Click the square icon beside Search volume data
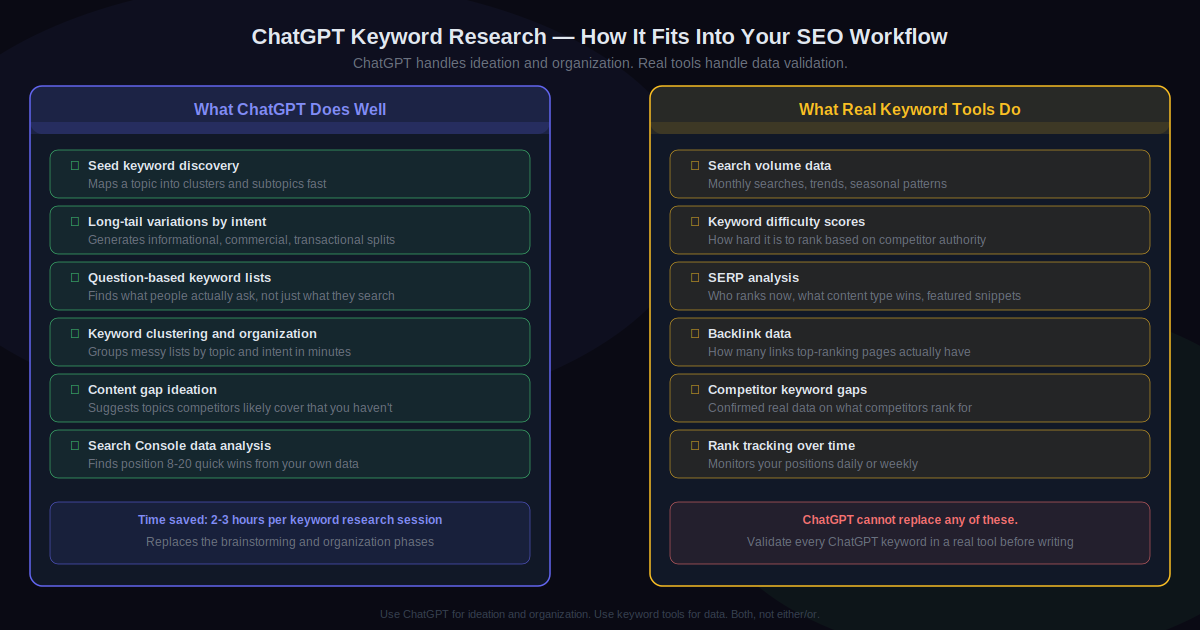The height and width of the screenshot is (630, 1200). point(695,166)
